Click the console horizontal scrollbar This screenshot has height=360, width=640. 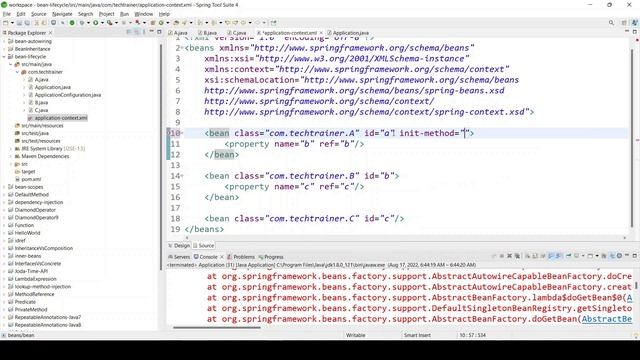tap(216, 327)
